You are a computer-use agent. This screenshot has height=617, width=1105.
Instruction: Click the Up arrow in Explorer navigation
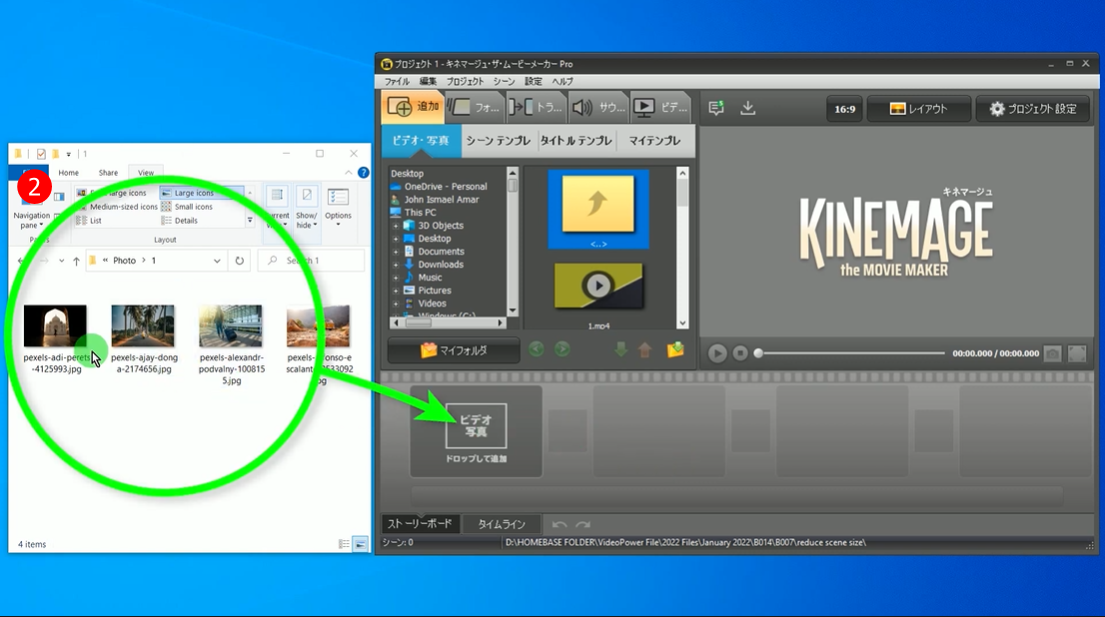tap(76, 261)
